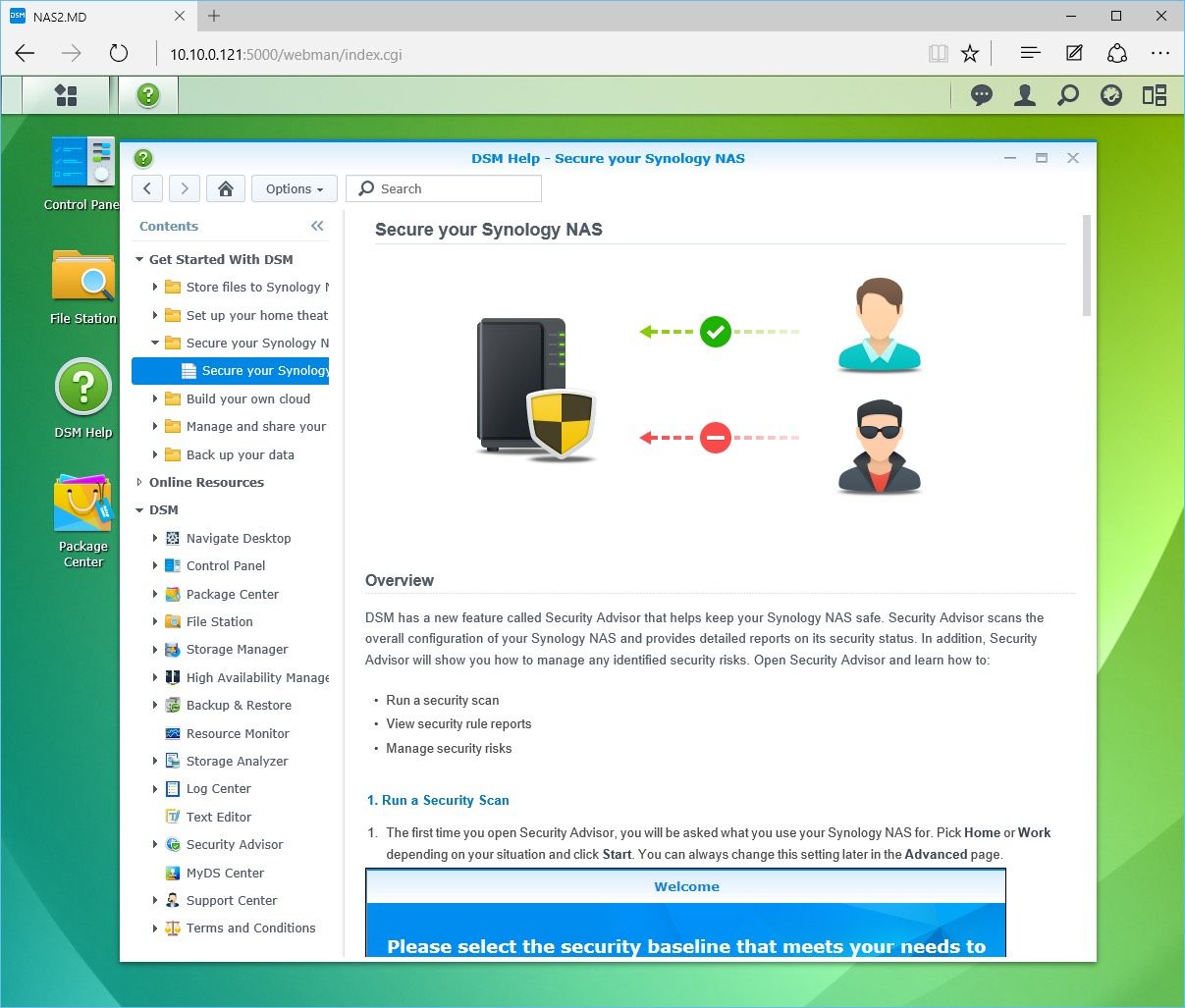Image resolution: width=1185 pixels, height=1008 pixels.
Task: Click browser refresh button
Action: [x=119, y=54]
